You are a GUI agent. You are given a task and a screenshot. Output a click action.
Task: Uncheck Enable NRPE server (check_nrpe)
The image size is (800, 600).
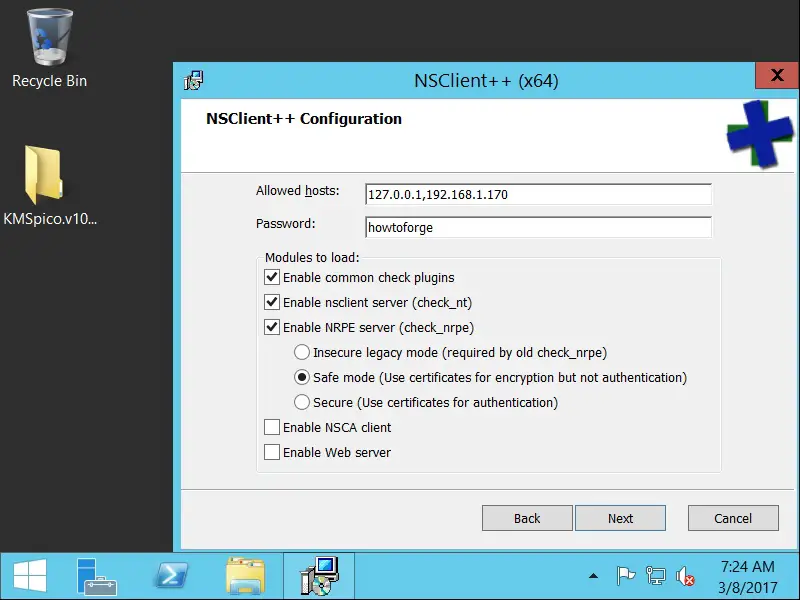pyautogui.click(x=271, y=328)
